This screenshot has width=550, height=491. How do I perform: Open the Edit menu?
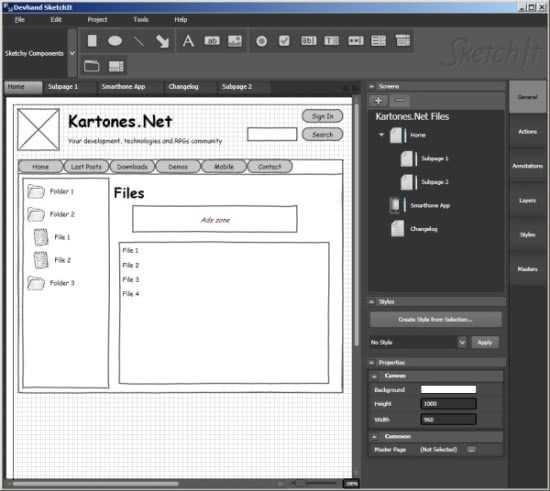coord(56,20)
